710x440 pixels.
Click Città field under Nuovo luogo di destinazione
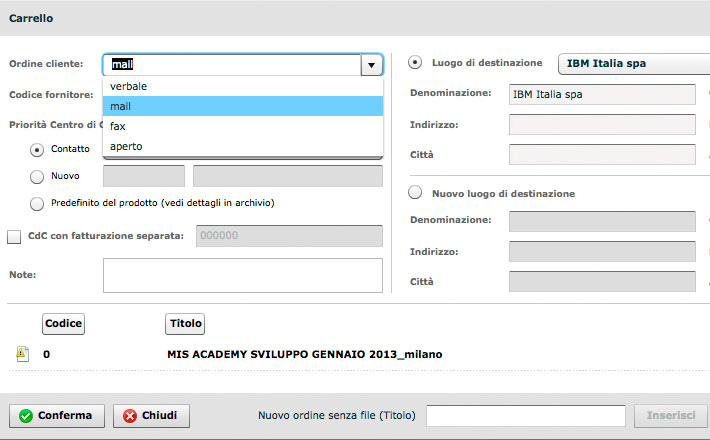(602, 281)
